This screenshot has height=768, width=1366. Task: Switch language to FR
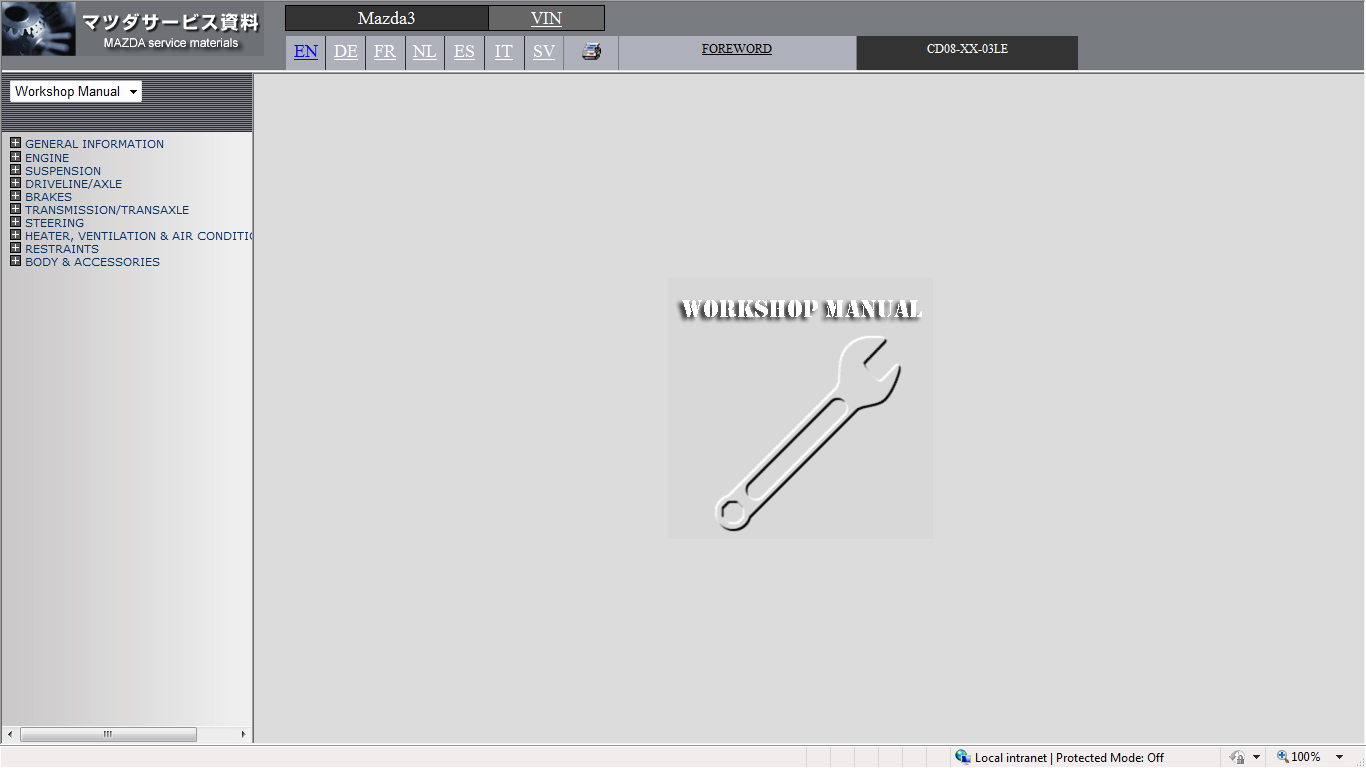click(385, 52)
